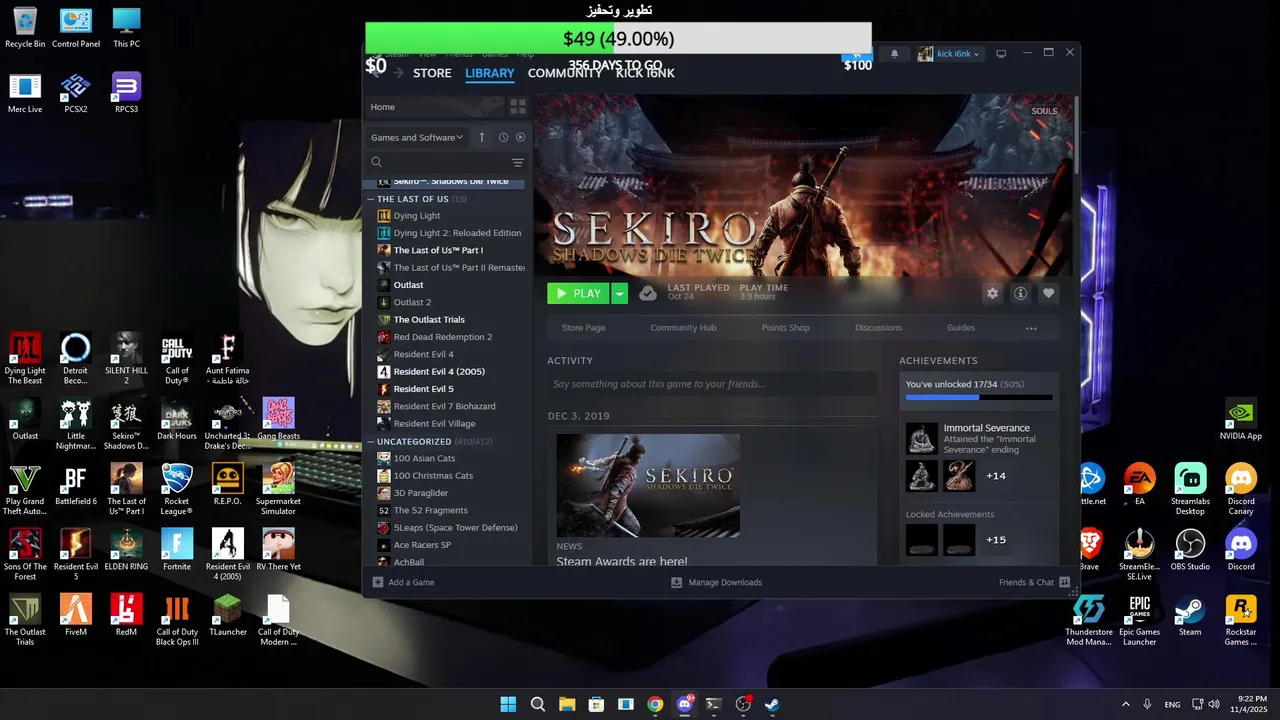Image resolution: width=1280 pixels, height=720 pixels.
Task: Select OBS Studio desktop shortcut
Action: [1190, 552]
